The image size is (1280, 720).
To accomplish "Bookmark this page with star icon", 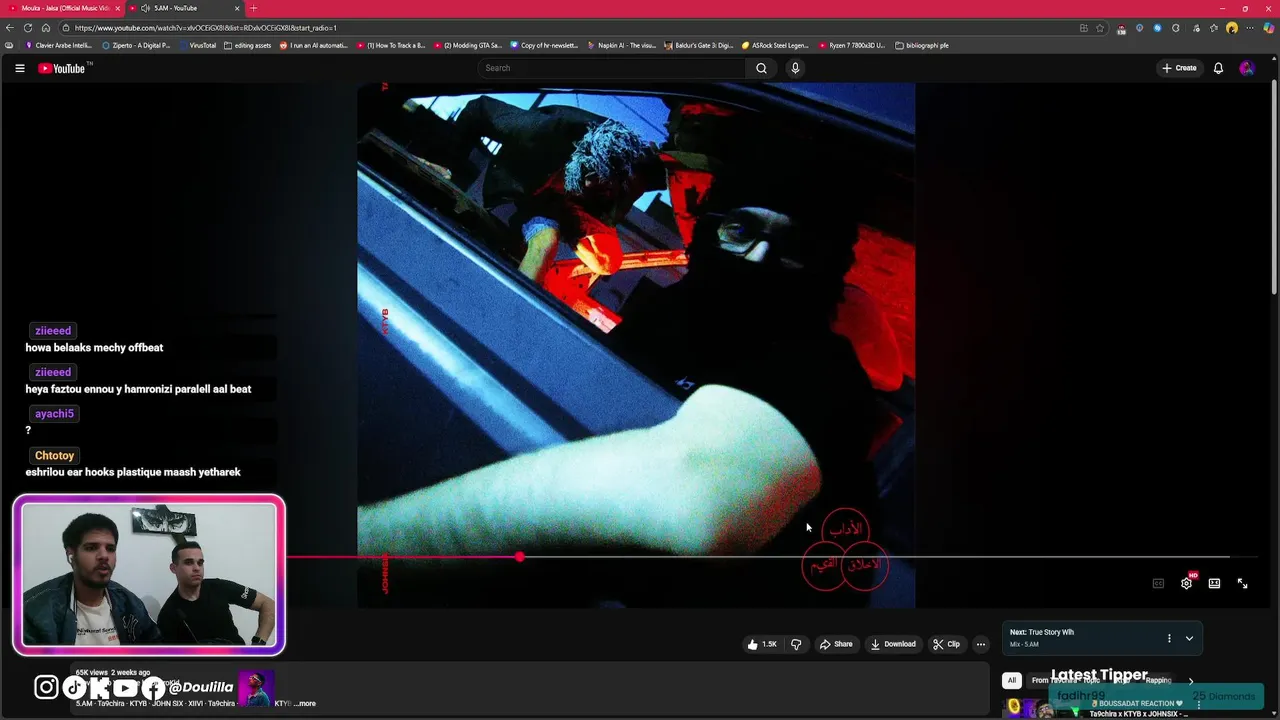I will point(1100,28).
